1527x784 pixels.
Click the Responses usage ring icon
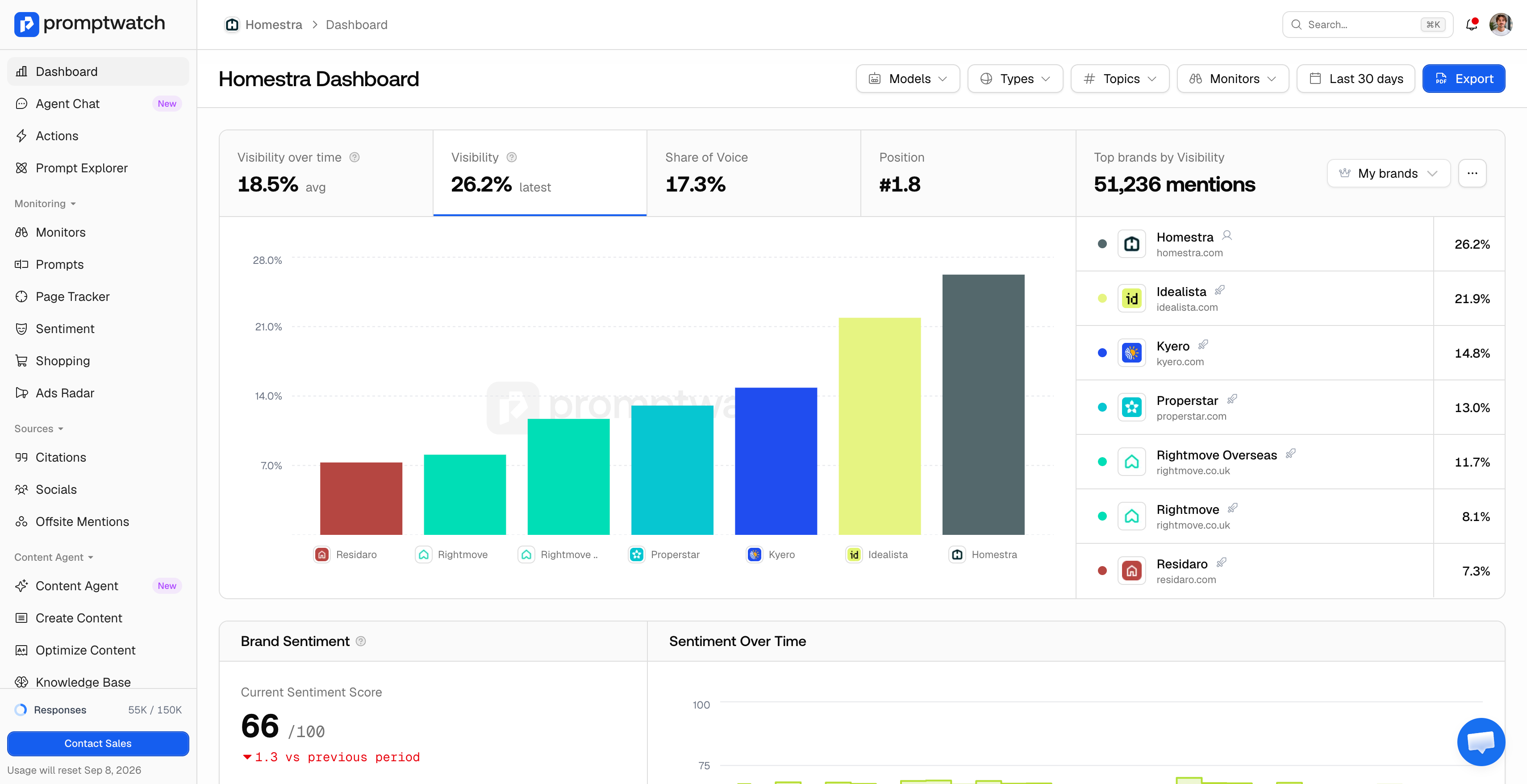tap(21, 709)
